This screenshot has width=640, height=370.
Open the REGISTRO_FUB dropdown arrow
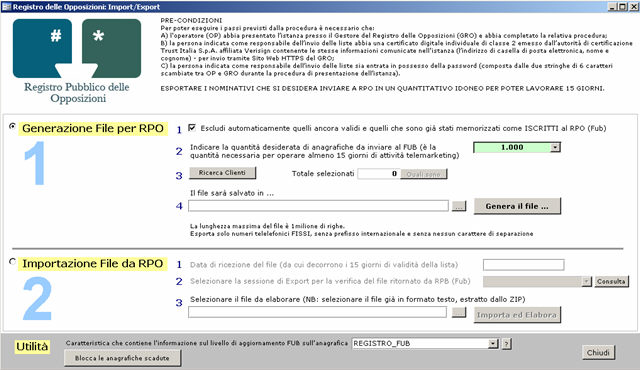(493, 343)
